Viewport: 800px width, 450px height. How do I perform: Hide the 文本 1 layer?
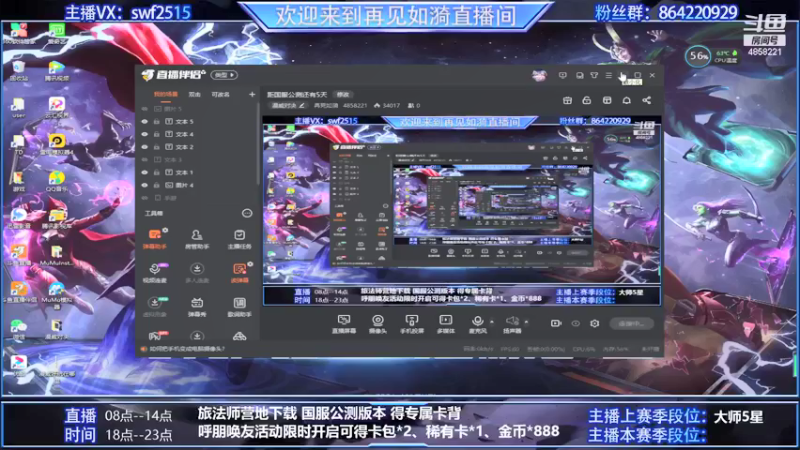tap(144, 172)
